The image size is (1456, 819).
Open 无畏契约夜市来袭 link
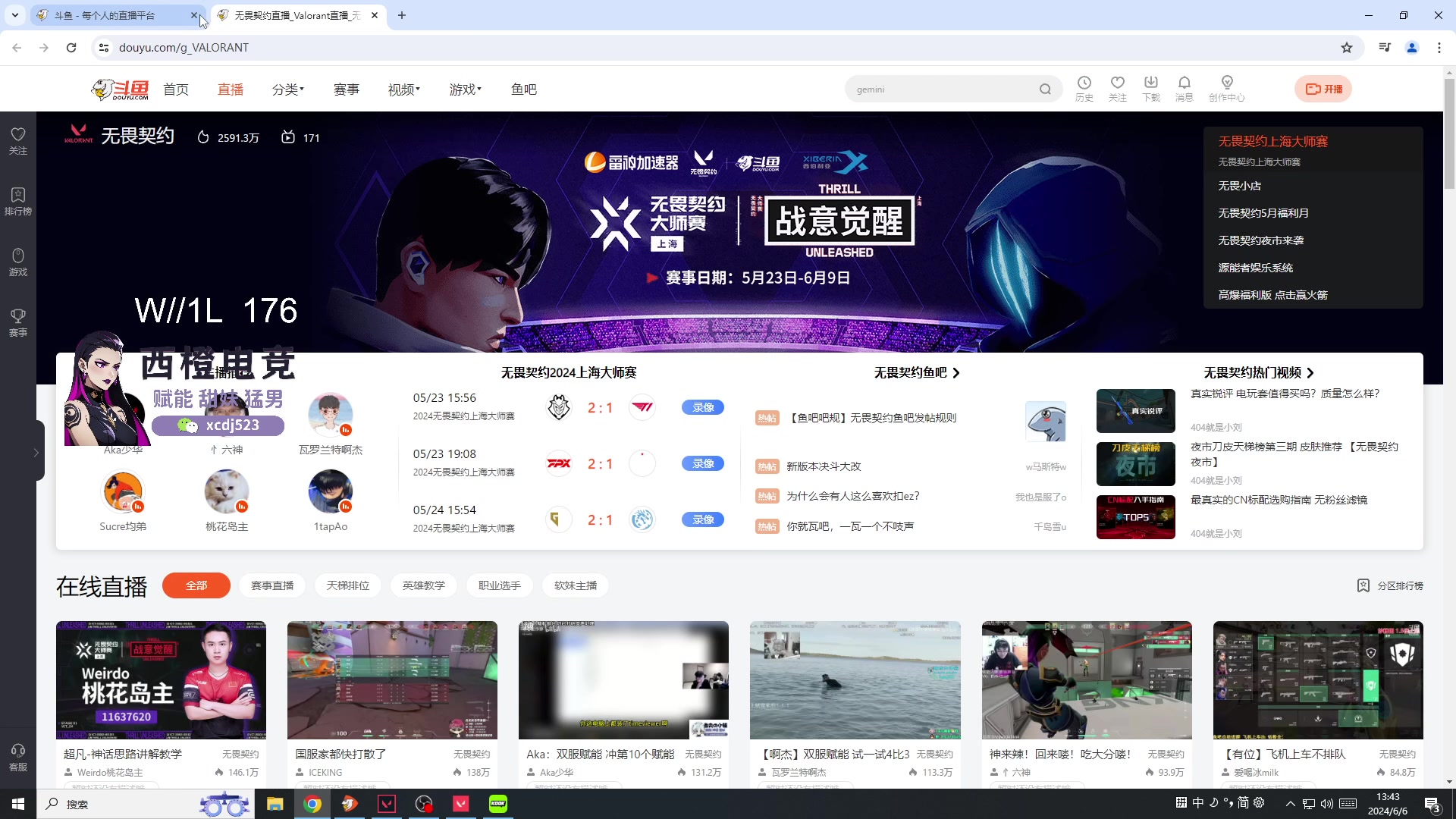point(1261,240)
